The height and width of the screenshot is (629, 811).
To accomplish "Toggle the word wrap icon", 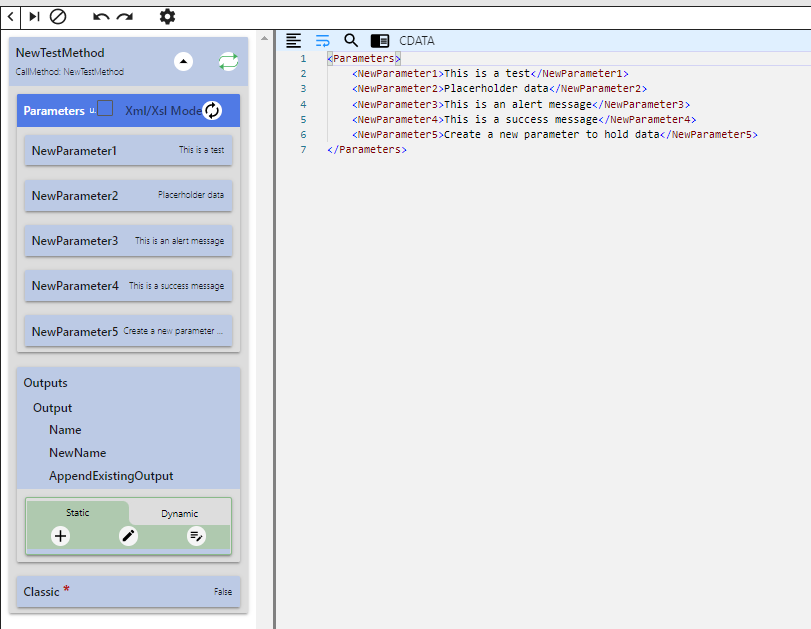I will pyautogui.click(x=322, y=40).
